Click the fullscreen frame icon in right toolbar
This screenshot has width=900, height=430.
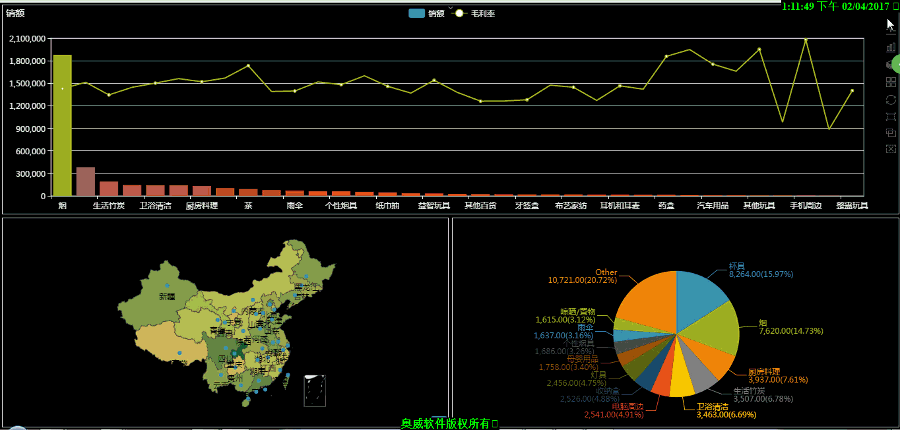[x=890, y=116]
